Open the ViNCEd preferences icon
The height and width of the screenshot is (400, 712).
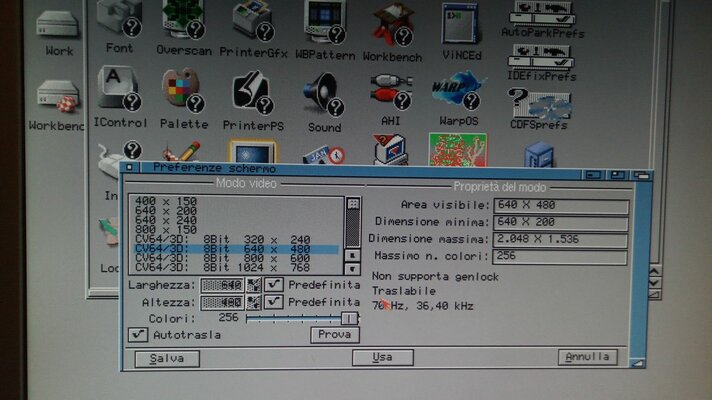click(x=460, y=22)
